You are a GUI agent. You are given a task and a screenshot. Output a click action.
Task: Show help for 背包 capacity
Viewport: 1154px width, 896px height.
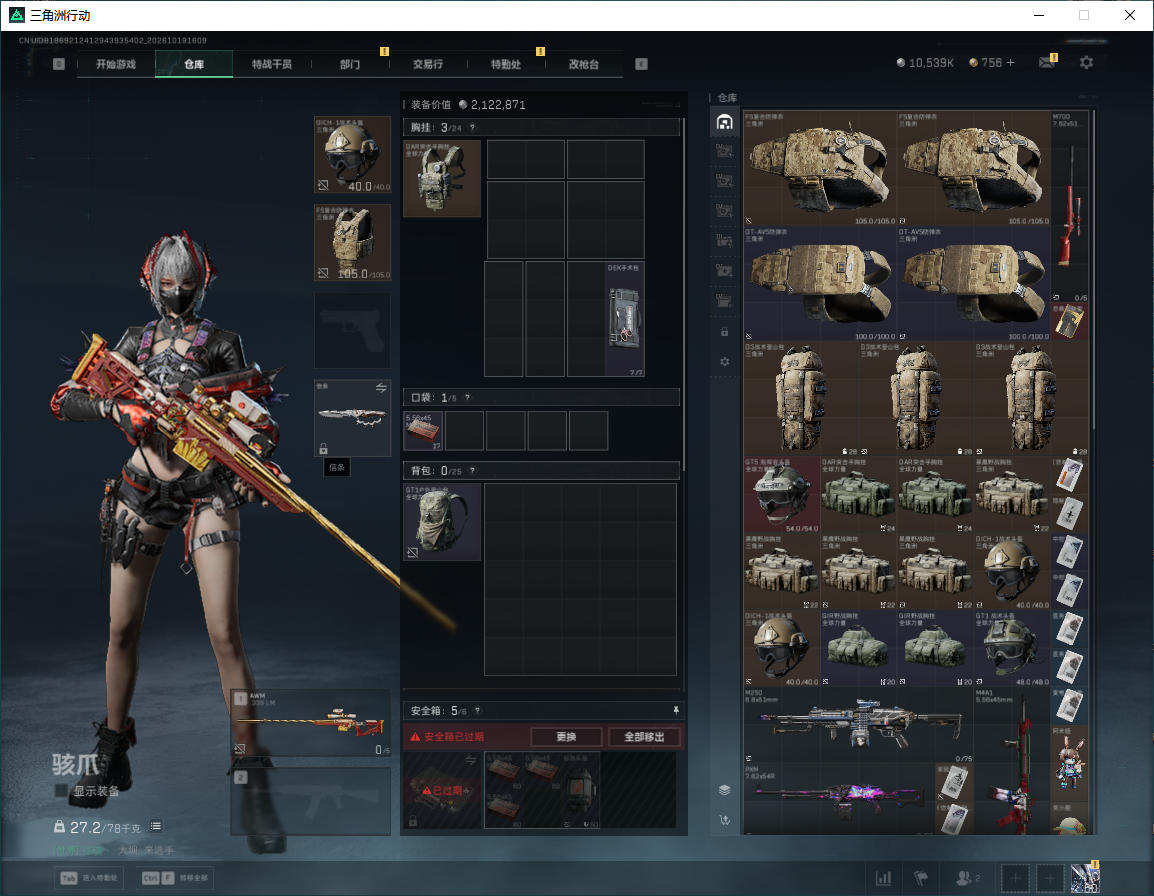click(472, 470)
